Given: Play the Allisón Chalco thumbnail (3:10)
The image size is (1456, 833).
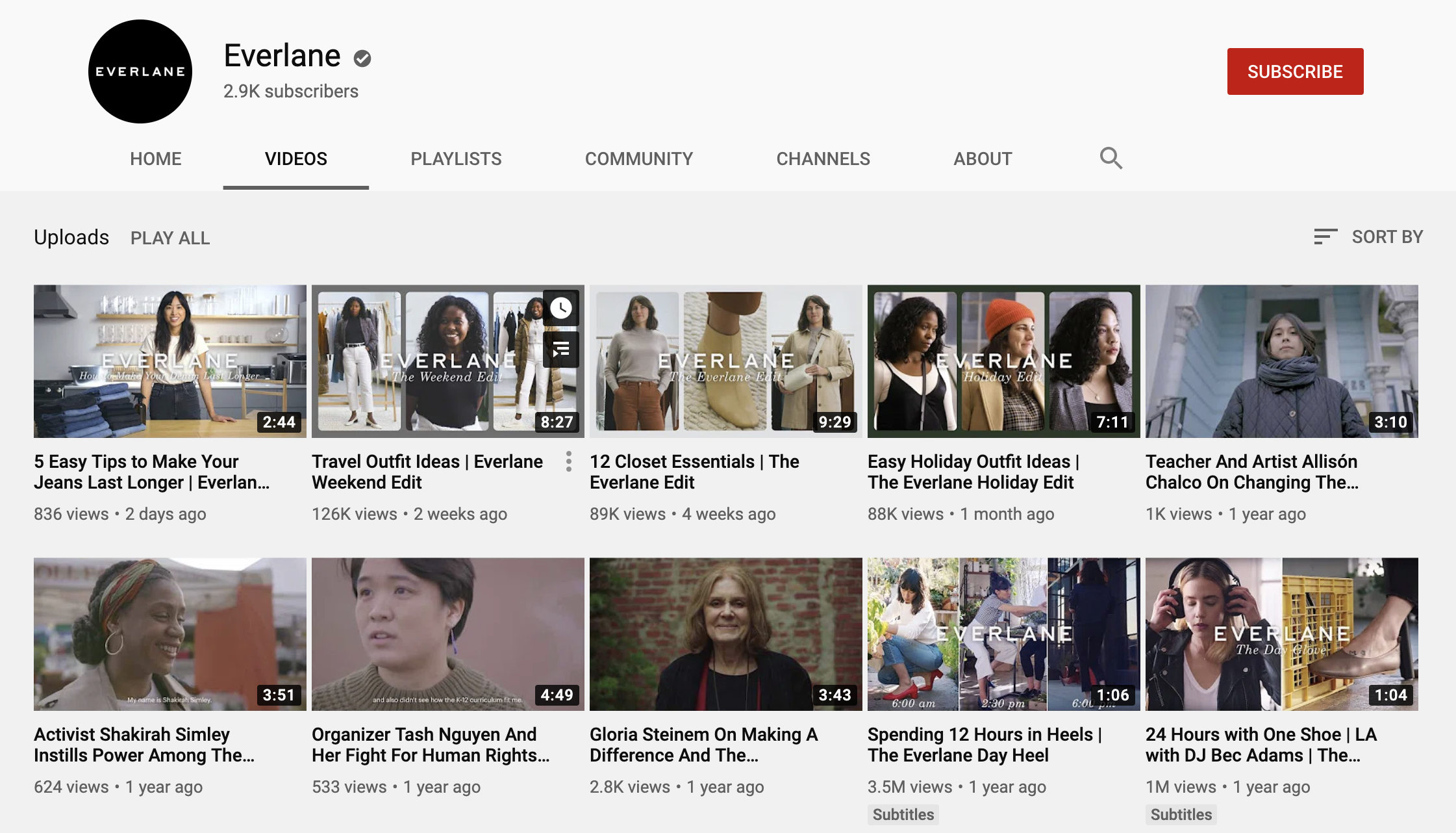Looking at the screenshot, I should tap(1282, 361).
